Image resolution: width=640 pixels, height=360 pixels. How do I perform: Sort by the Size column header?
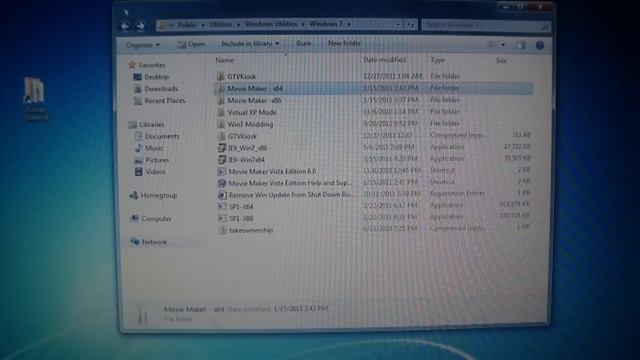501,61
